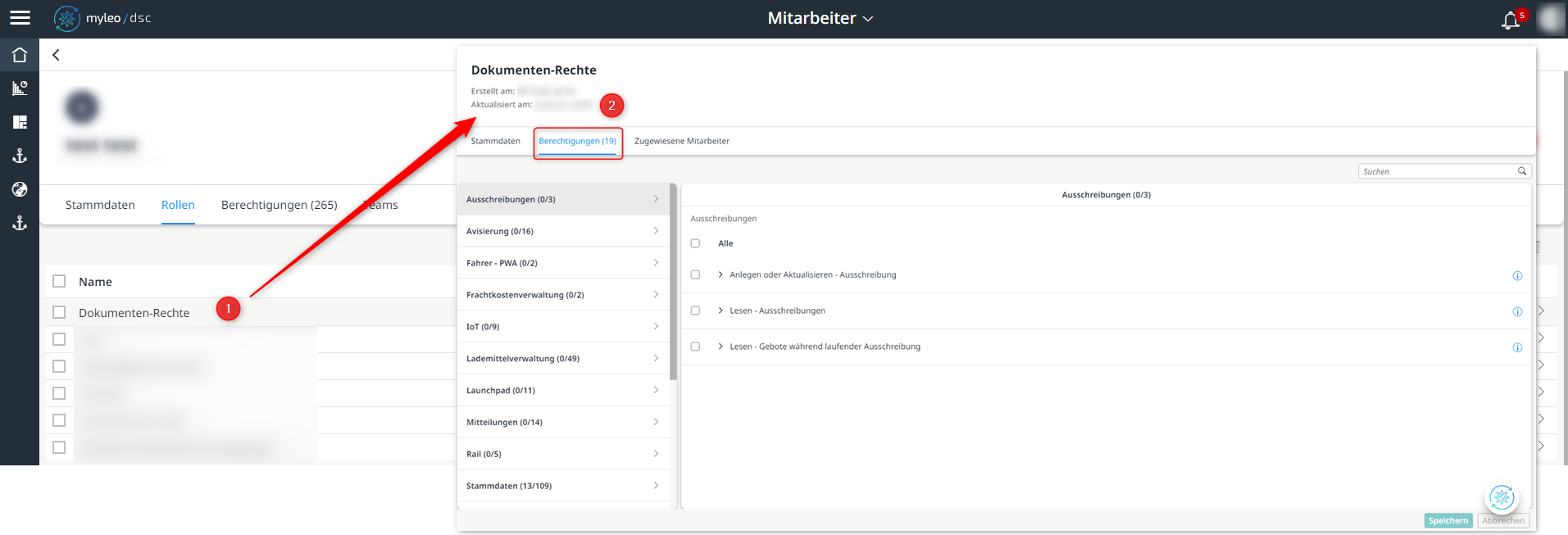This screenshot has height=535, width=1568.
Task: Check Lesen - Gebote während laufender Ausschreibung
Action: point(695,347)
